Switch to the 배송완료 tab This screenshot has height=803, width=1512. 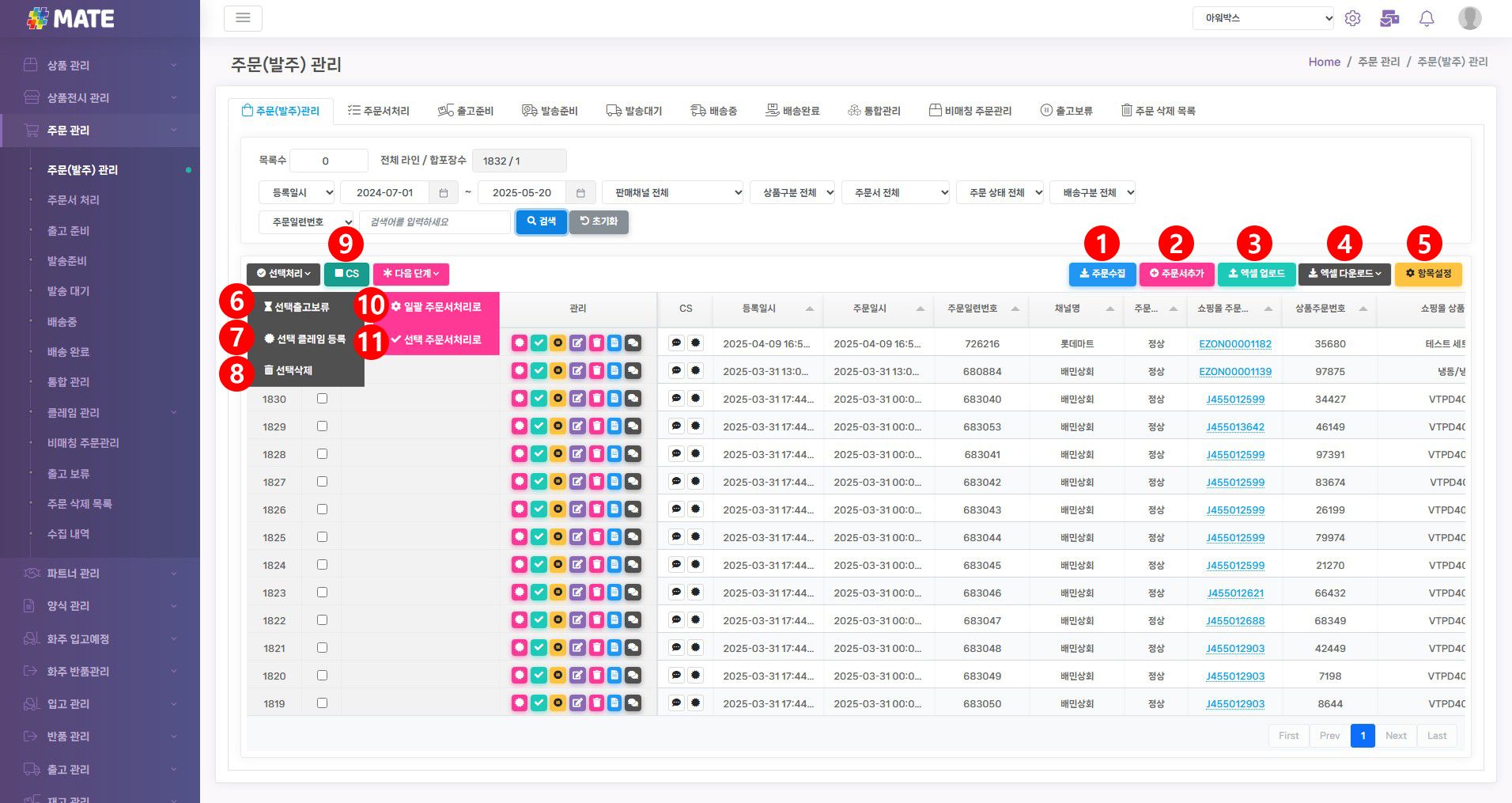[x=792, y=111]
